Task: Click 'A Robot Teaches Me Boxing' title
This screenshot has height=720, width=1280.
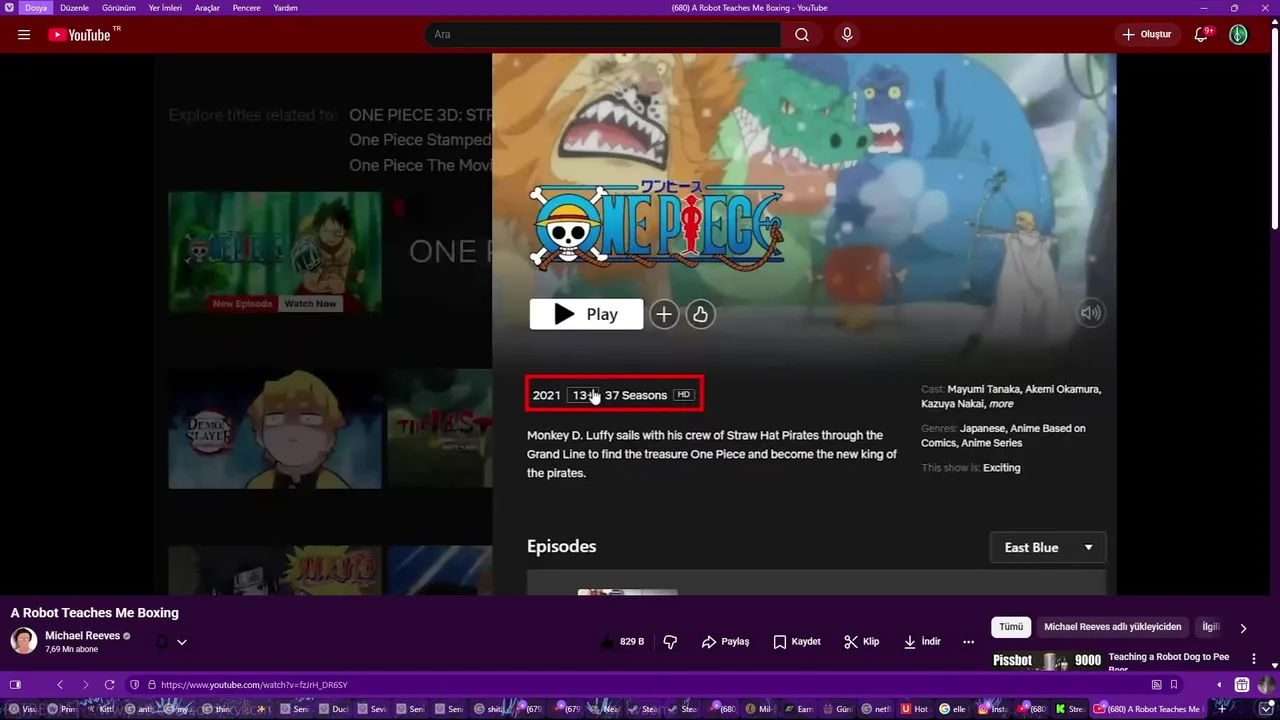Action: click(x=95, y=613)
